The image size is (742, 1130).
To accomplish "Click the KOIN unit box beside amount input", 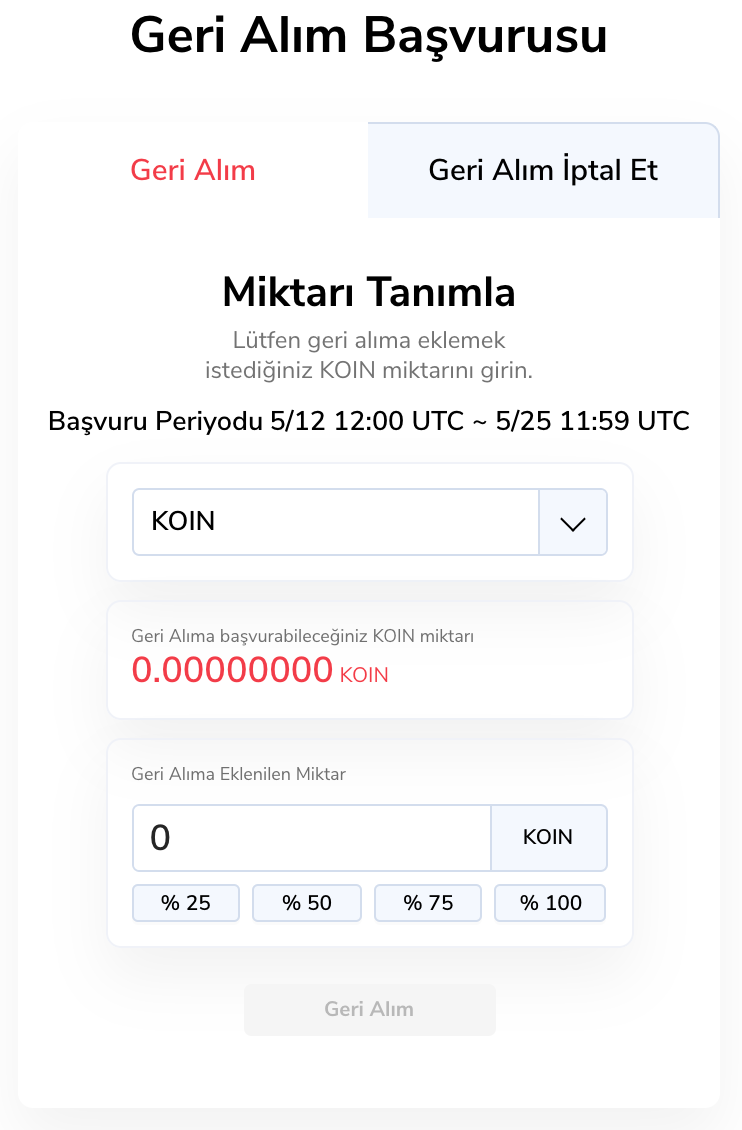I will pos(548,838).
